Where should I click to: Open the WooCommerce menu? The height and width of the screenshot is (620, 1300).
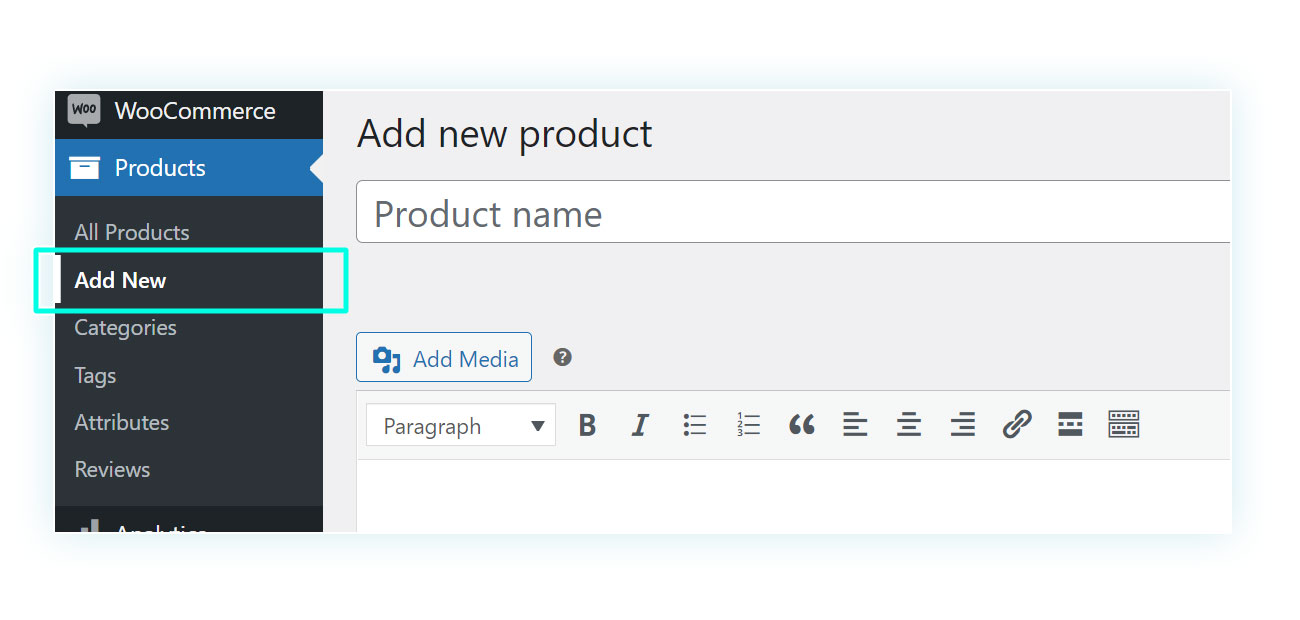pos(189,111)
